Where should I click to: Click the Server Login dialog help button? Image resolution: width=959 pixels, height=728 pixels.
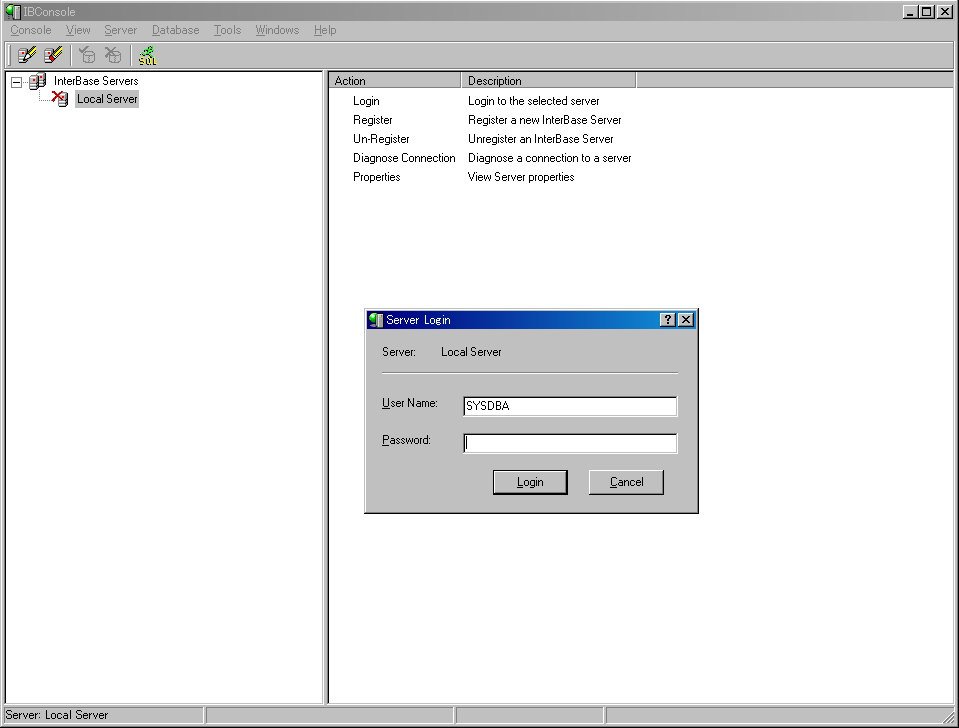pyautogui.click(x=668, y=320)
